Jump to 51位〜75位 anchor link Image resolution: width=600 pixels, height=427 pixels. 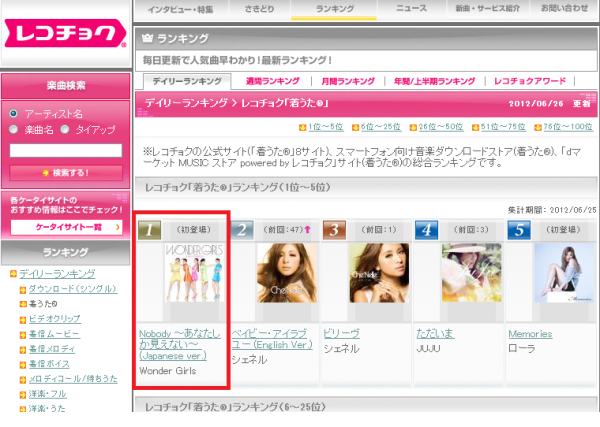click(x=503, y=127)
